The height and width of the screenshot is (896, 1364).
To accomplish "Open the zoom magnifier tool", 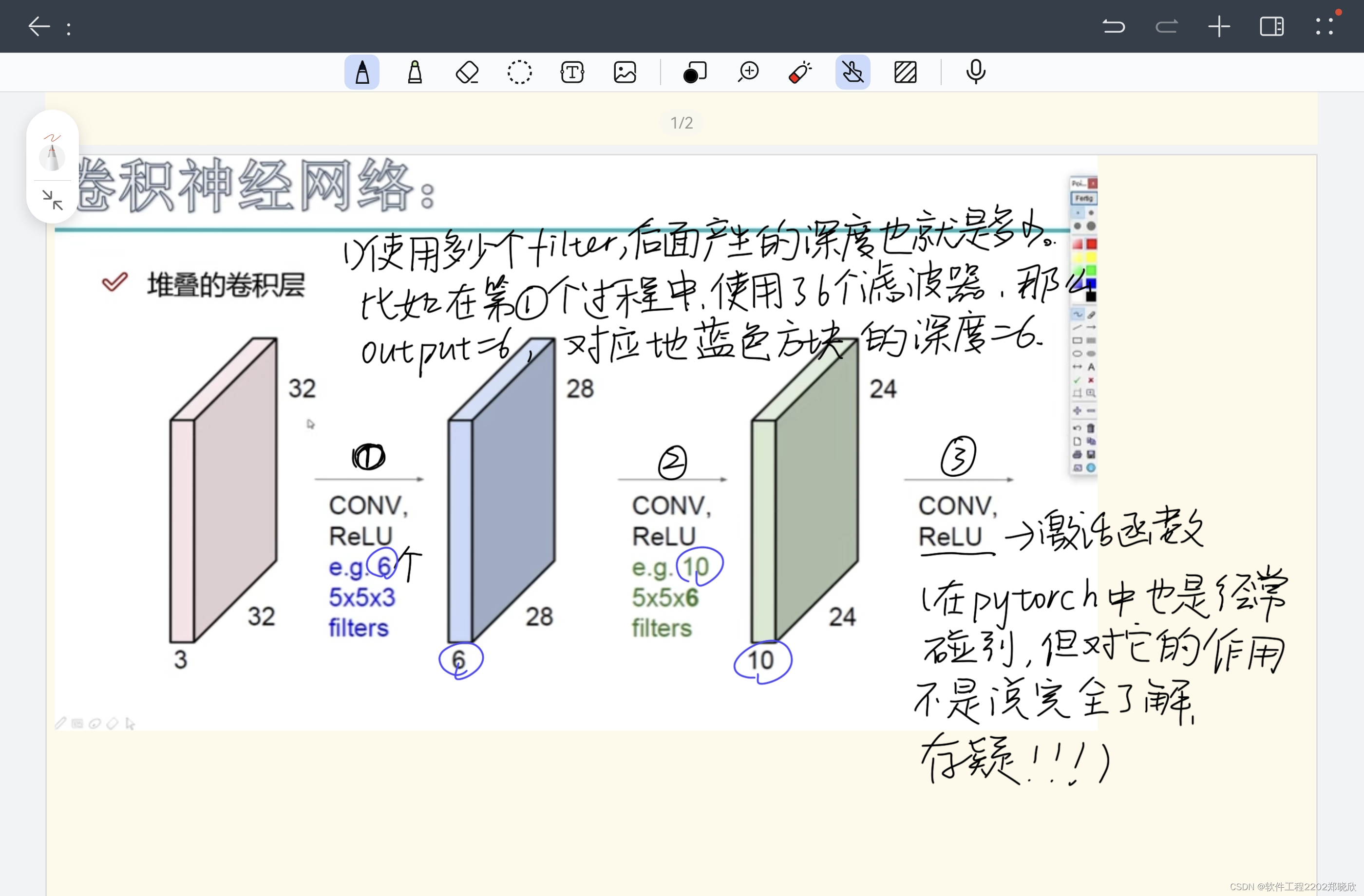I will point(748,73).
